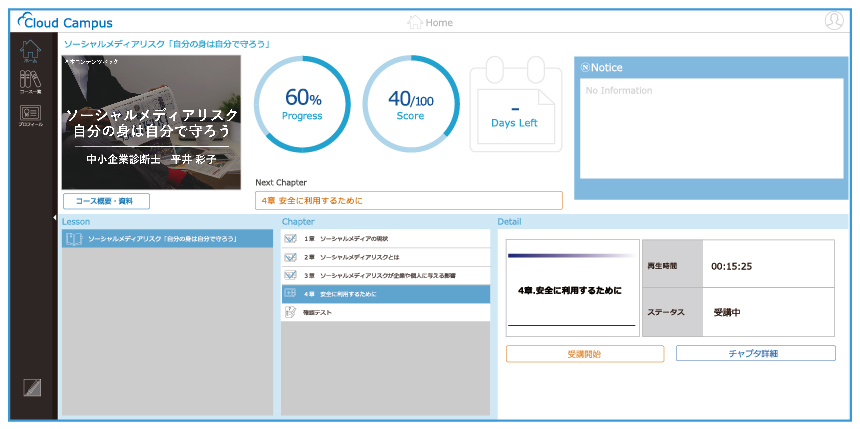Click the checkmark icon of chapter 3

290,275
